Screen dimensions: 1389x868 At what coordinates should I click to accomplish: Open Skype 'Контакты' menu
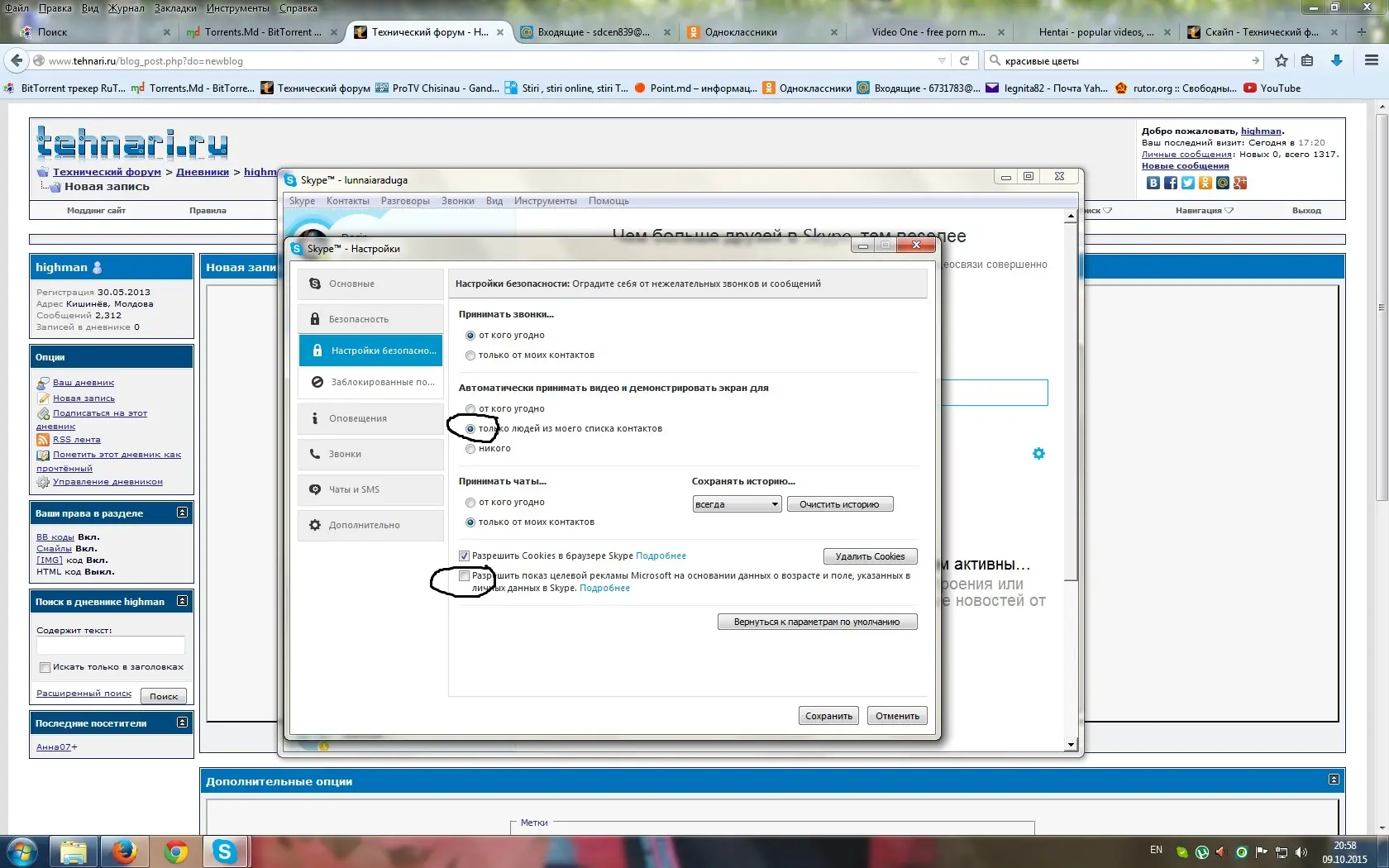point(348,201)
